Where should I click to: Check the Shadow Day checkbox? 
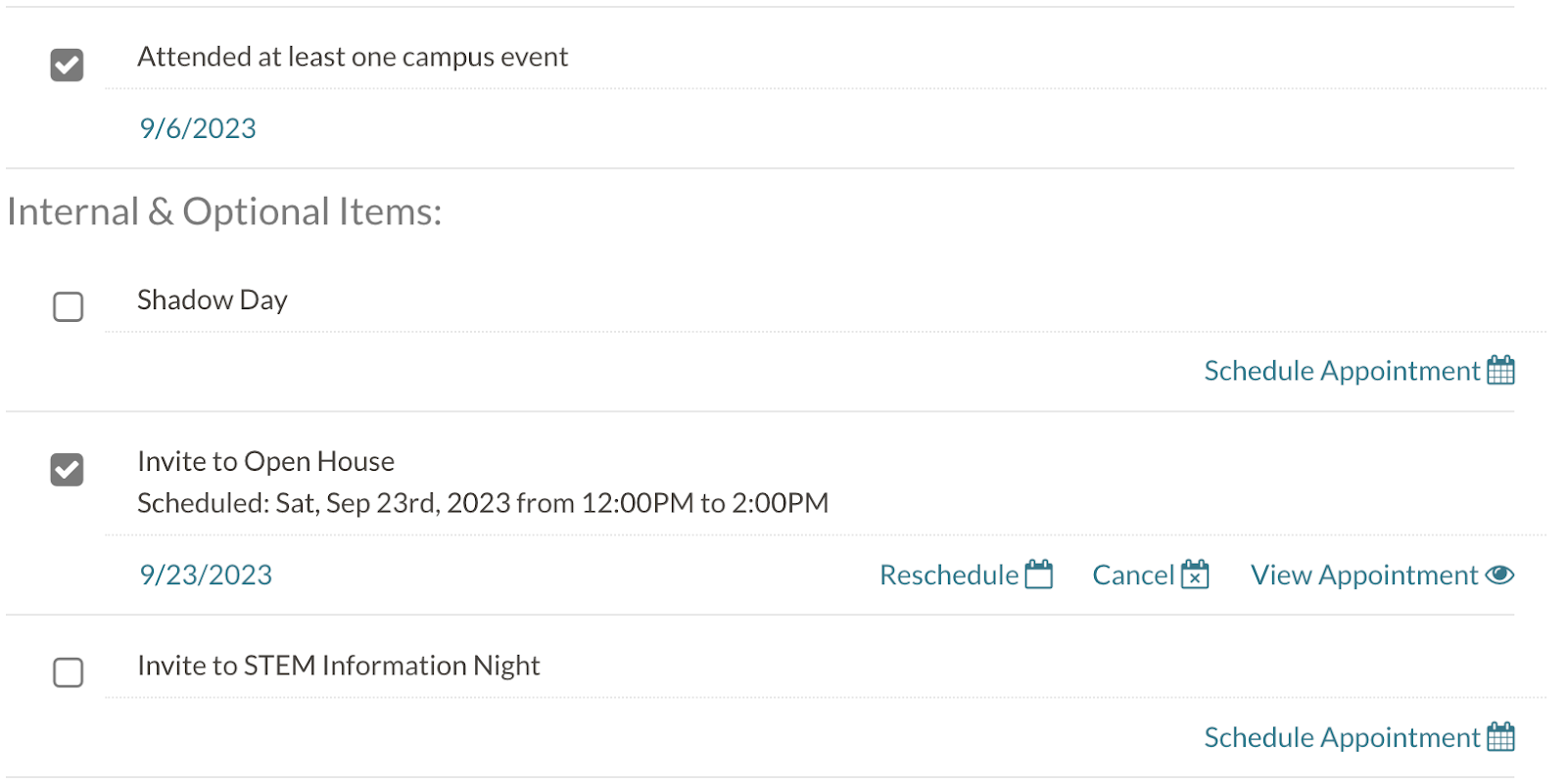(x=68, y=306)
